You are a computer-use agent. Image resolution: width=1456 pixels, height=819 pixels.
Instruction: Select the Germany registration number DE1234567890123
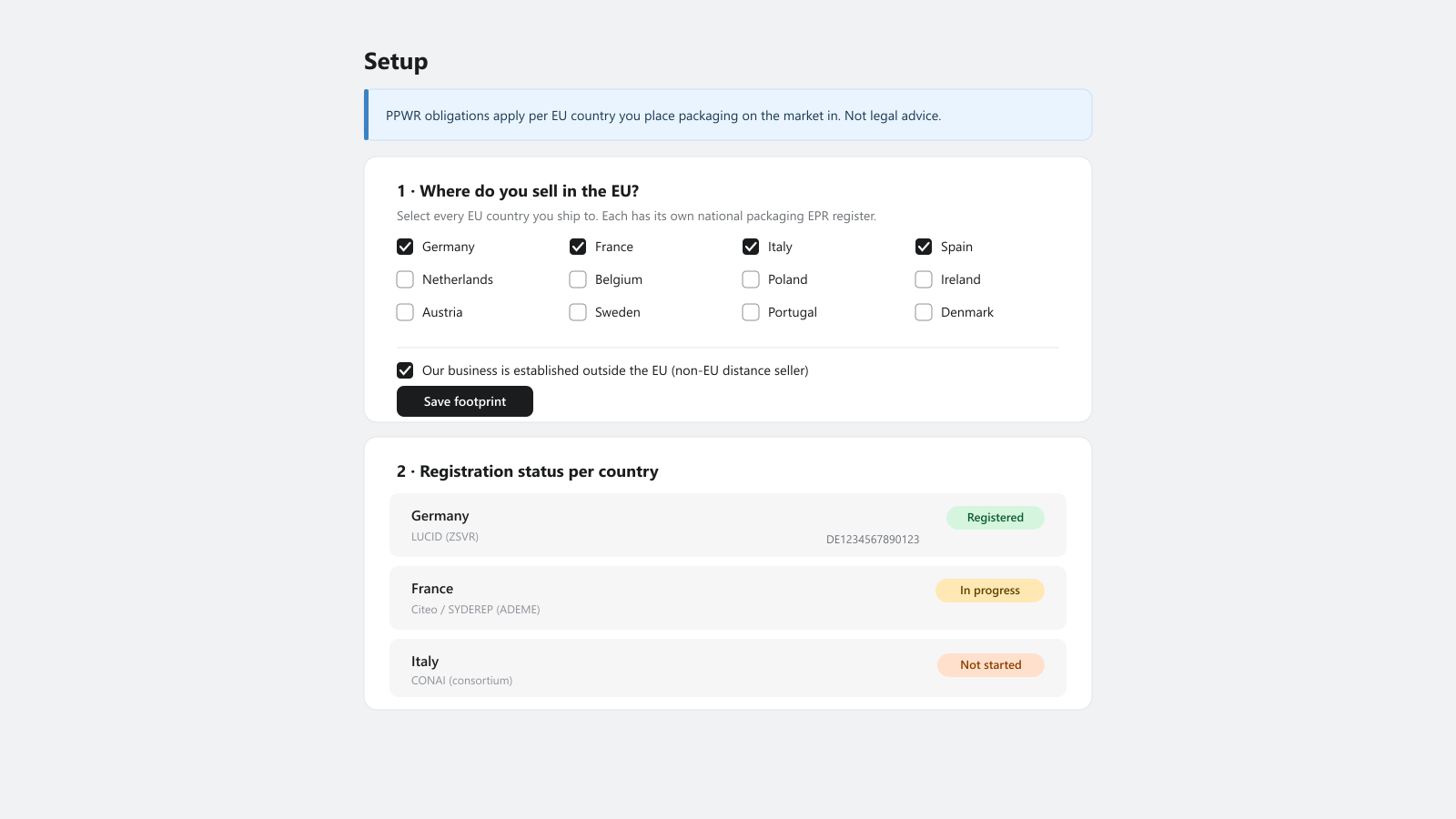point(873,540)
